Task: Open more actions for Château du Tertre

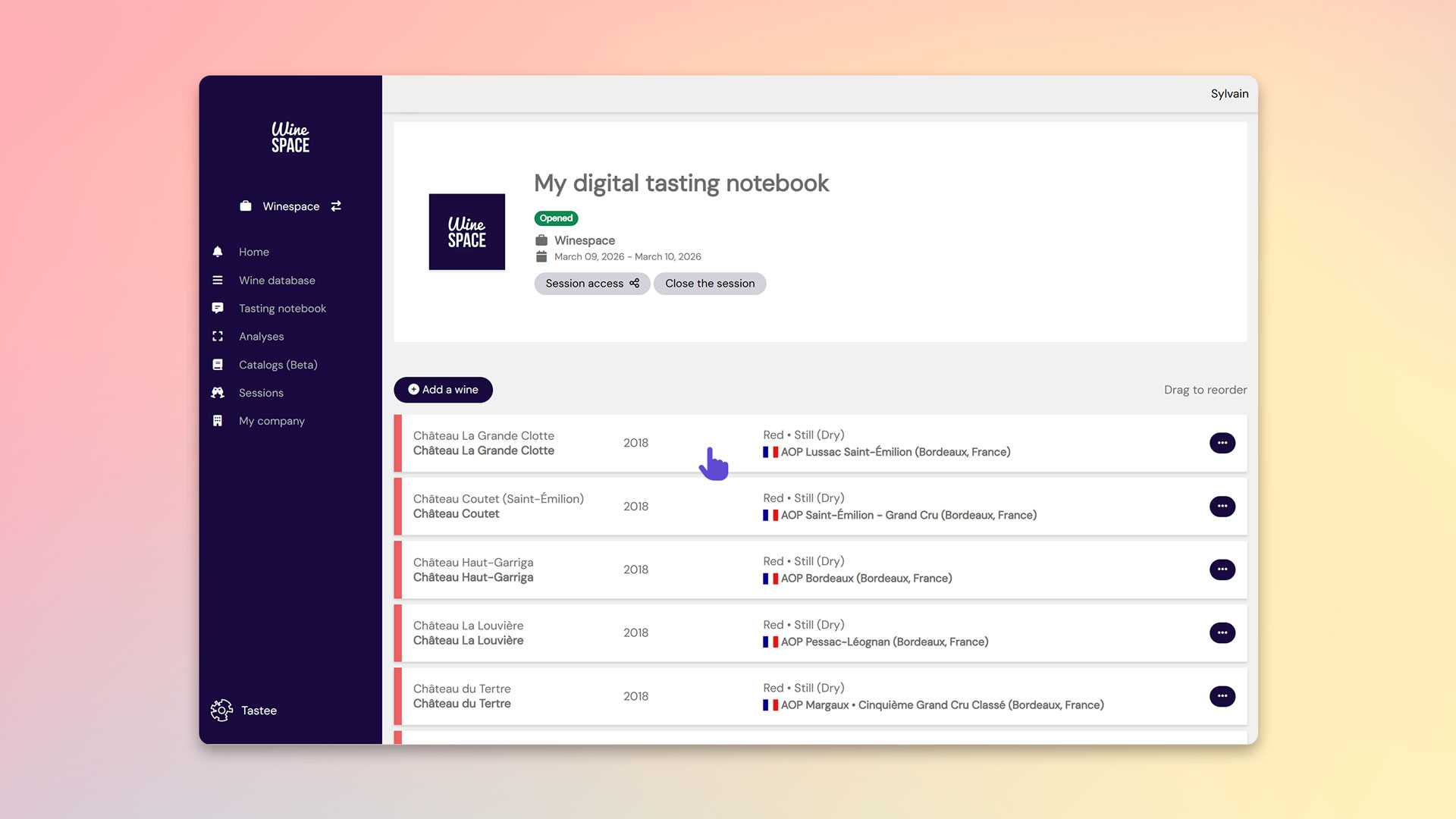Action: coord(1222,696)
